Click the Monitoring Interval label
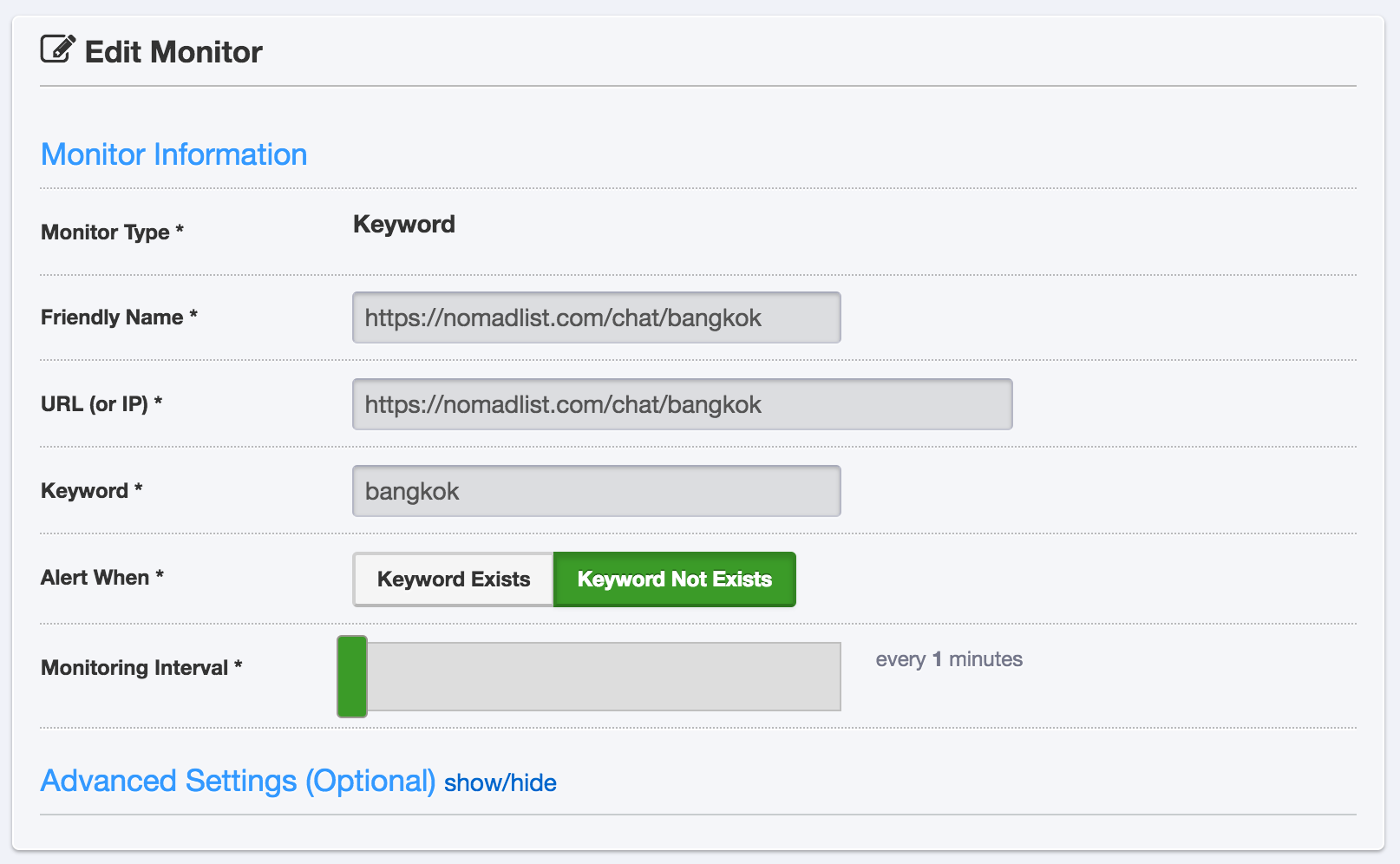 coord(141,668)
